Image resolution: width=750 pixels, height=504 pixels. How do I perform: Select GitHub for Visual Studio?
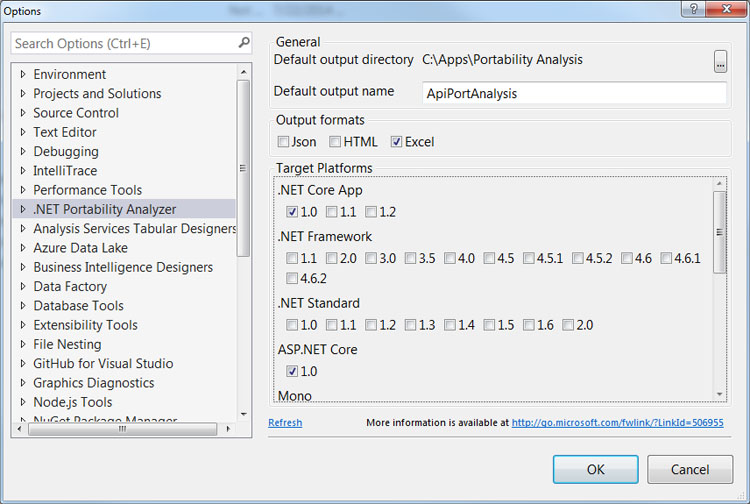point(103,363)
